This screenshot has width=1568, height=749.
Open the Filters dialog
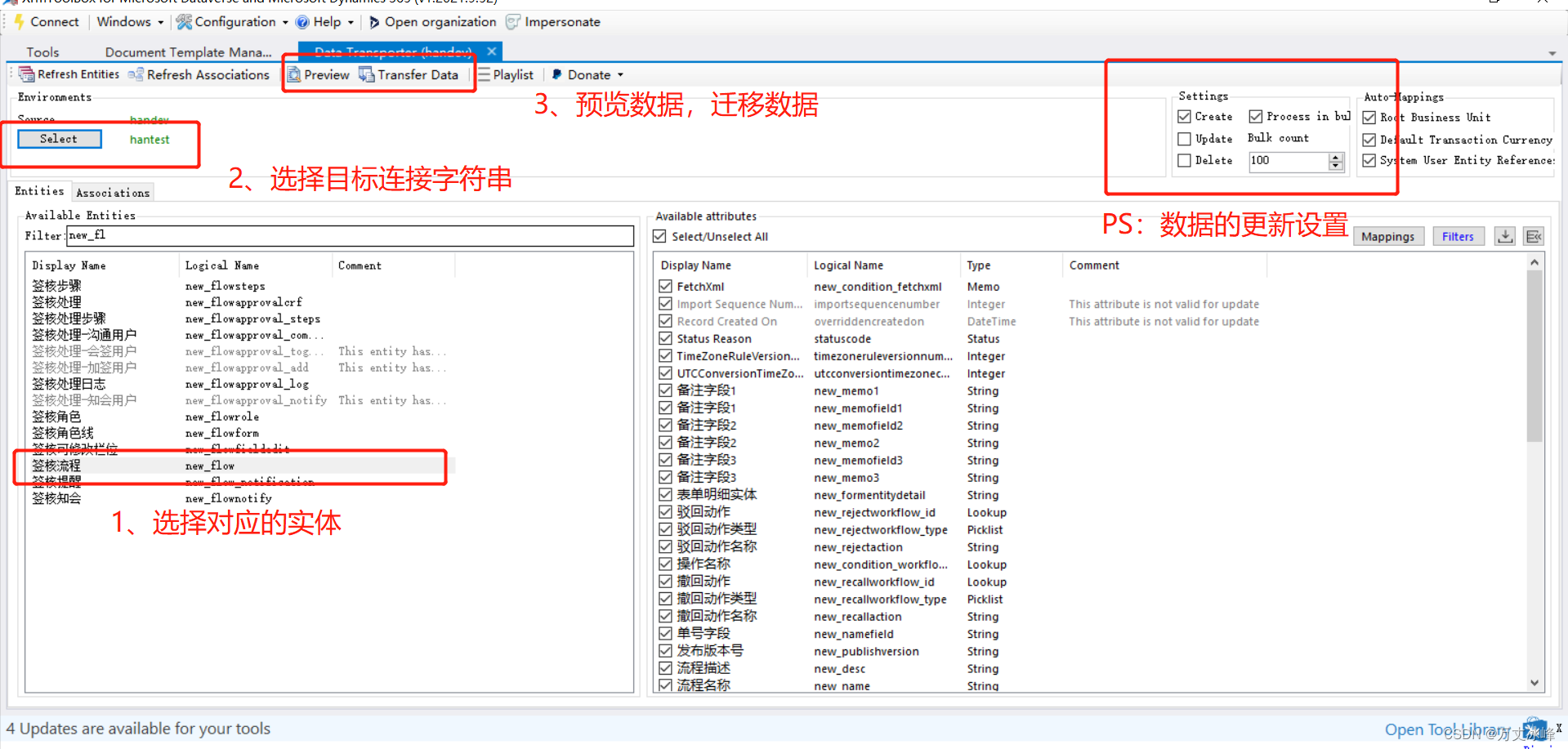coord(1458,236)
